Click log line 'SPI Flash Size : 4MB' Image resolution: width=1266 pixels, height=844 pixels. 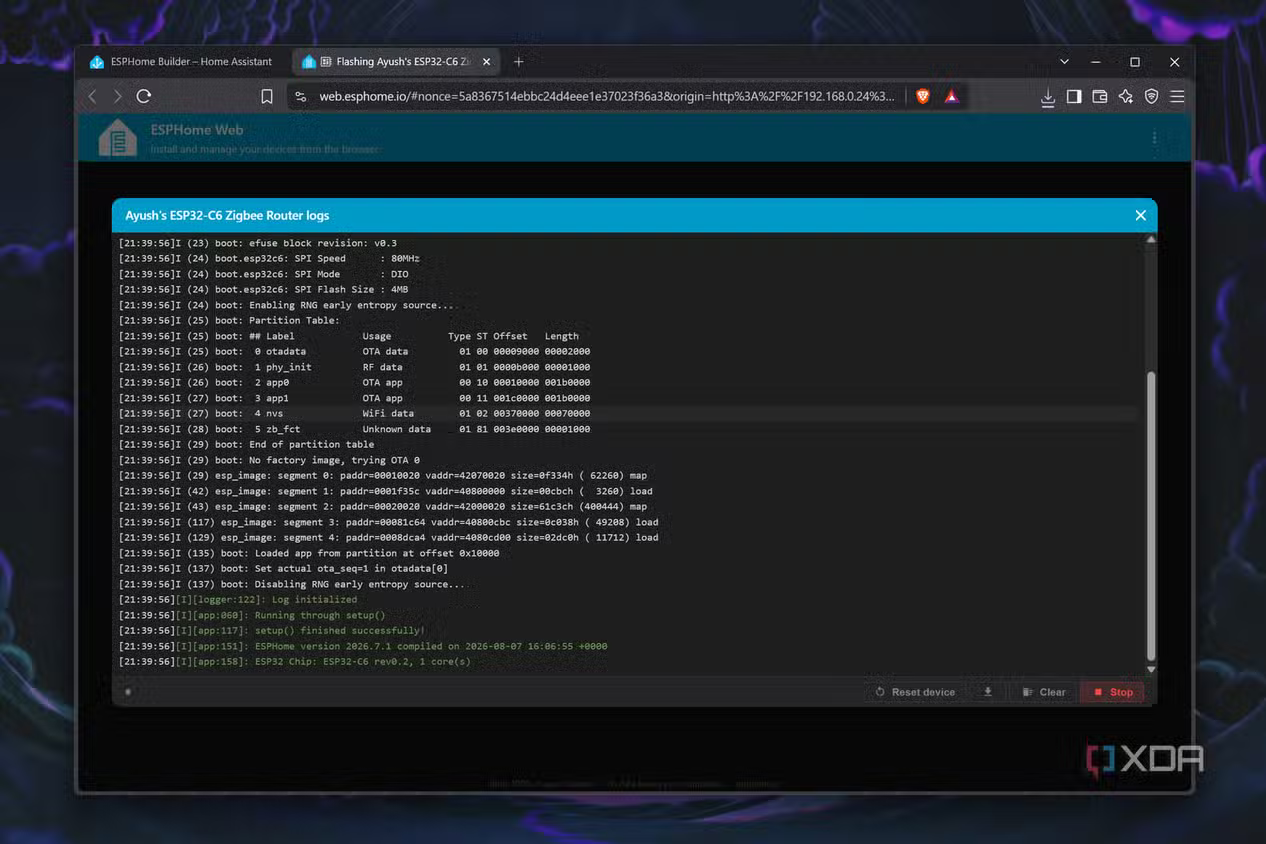pyautogui.click(x=263, y=290)
